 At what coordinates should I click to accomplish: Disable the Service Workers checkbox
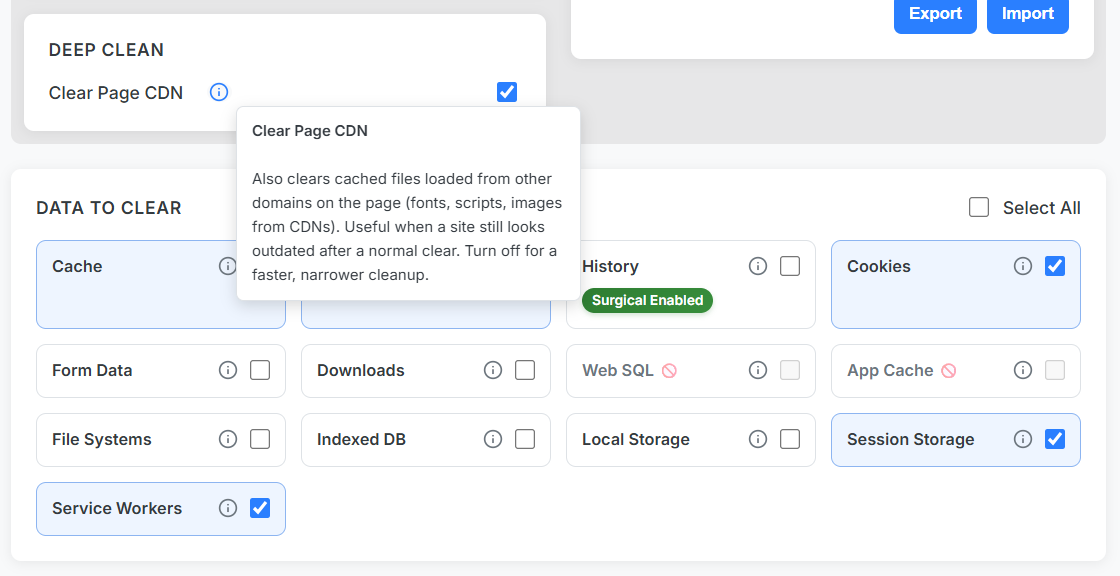260,508
